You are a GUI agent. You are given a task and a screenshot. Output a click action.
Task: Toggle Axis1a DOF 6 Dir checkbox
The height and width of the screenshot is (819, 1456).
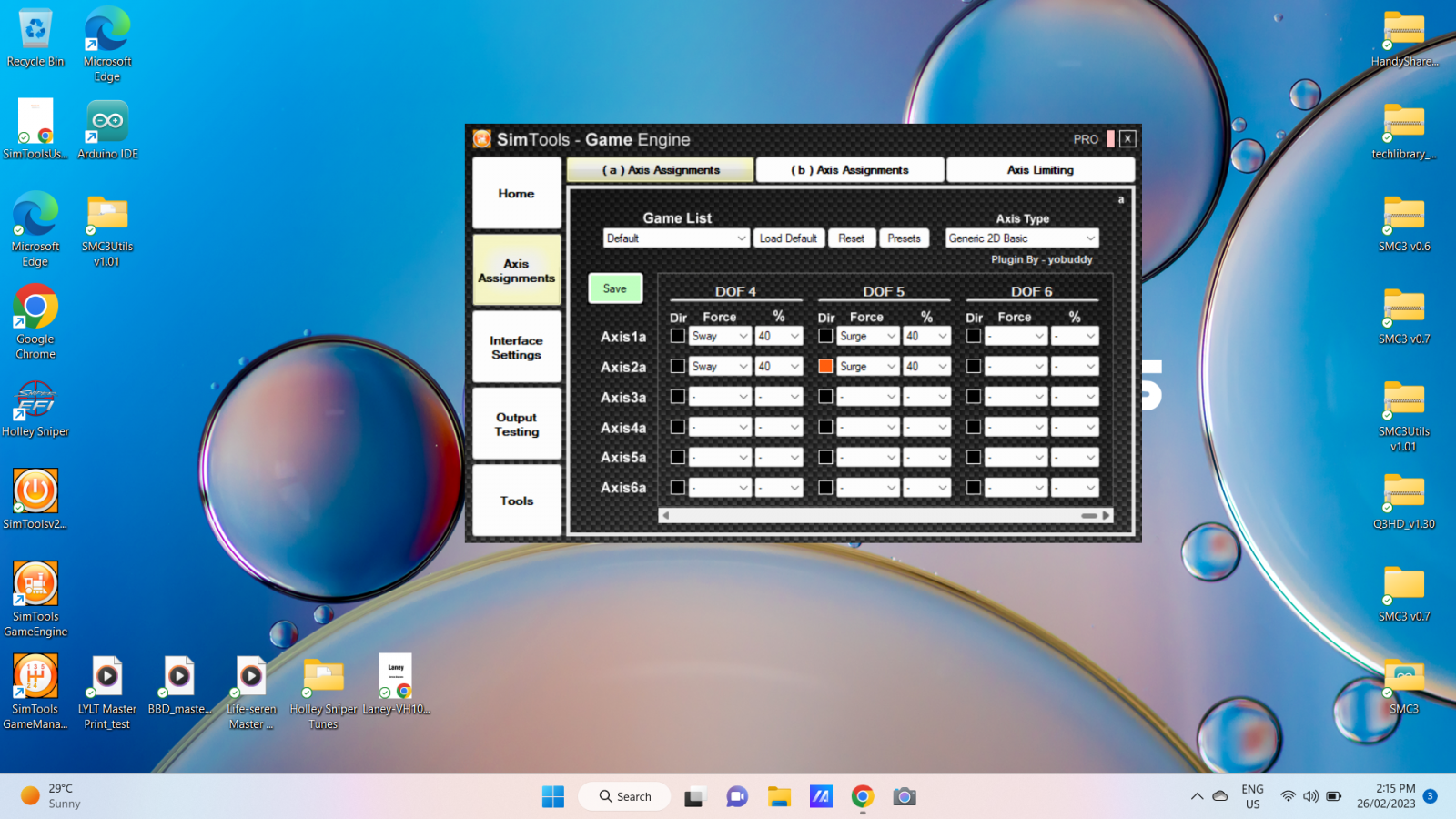click(x=974, y=336)
